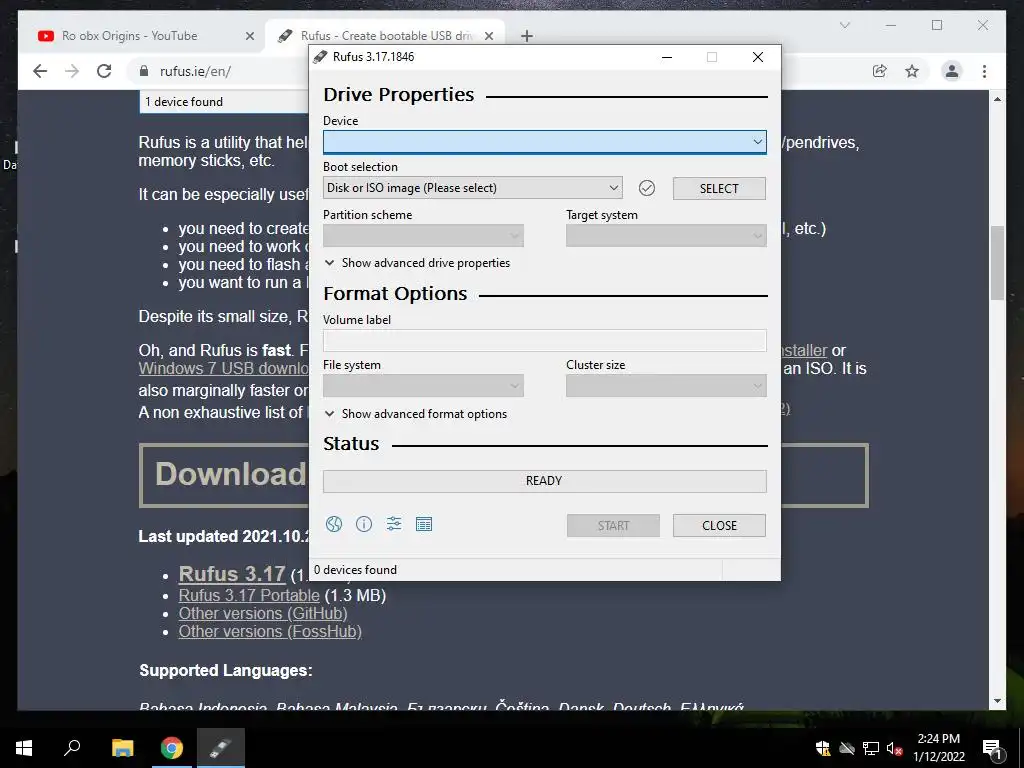Viewport: 1024px width, 768px height.
Task: Open the Rufus about info icon
Action: coord(364,524)
